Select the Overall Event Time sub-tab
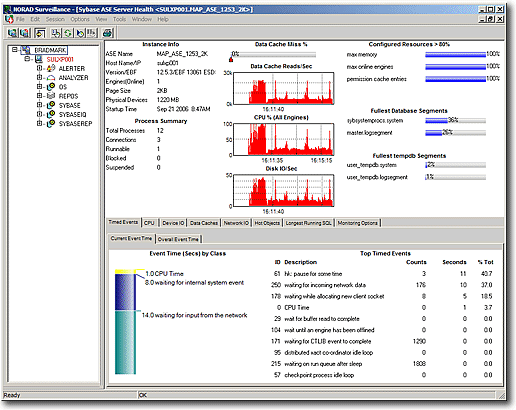 coord(178,239)
